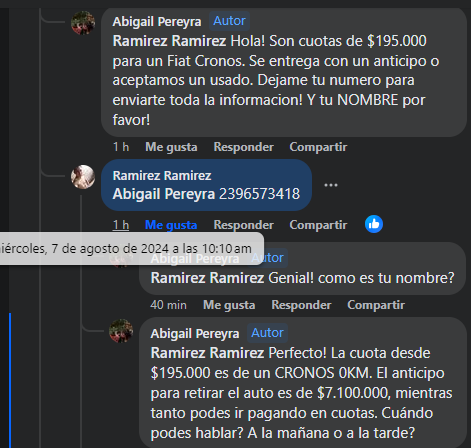The height and width of the screenshot is (448, 471).
Task: Click the Ramirez Ramirez mention in the Hola comment
Action: pyautogui.click(x=169, y=41)
